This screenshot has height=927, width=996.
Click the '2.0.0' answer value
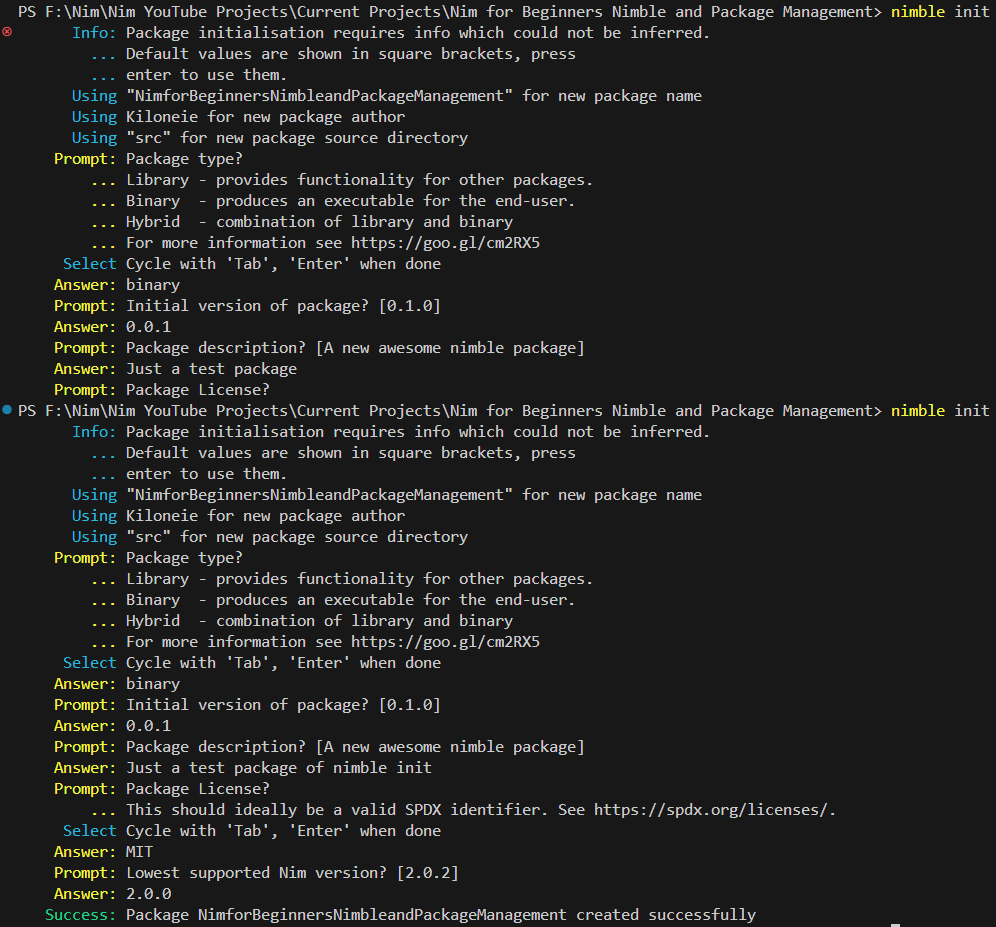click(x=149, y=894)
